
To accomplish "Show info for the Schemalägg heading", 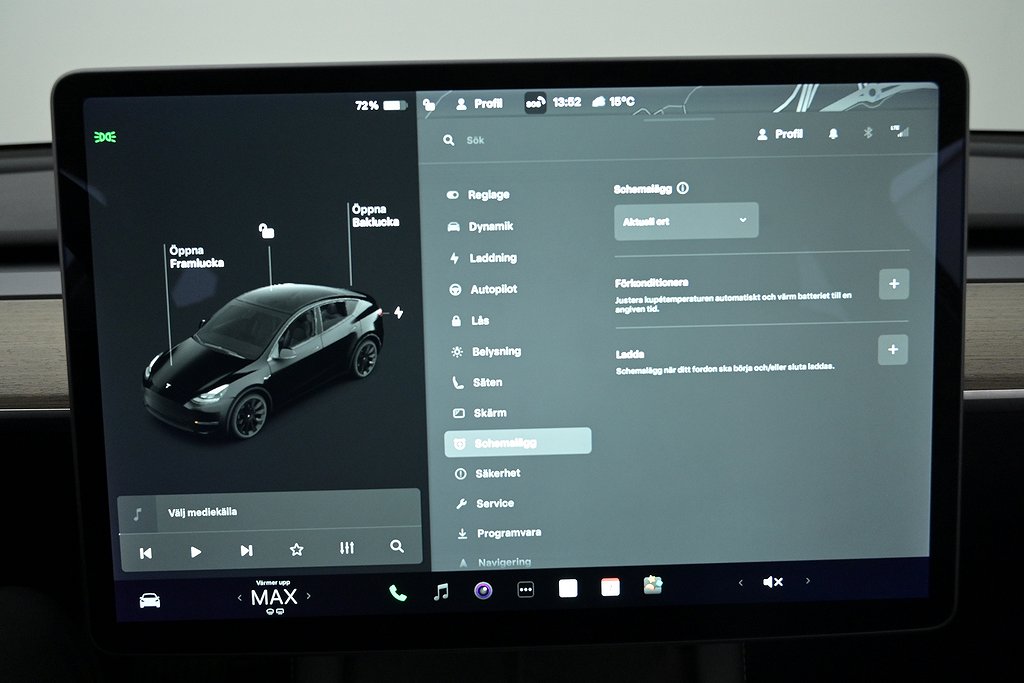I will (x=683, y=188).
